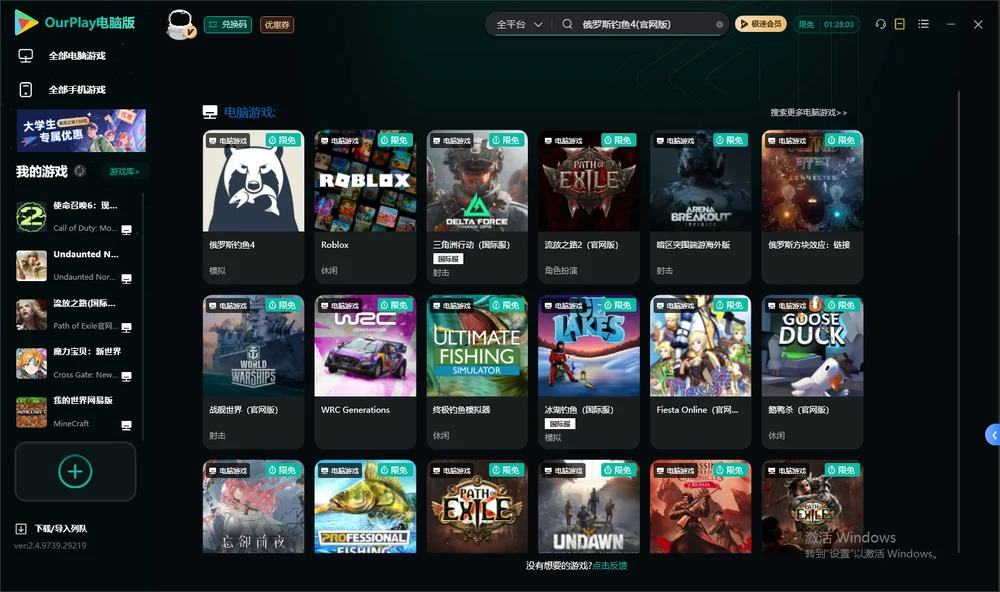The height and width of the screenshot is (592, 1000).
Task: Click 电脑游戏 tag on Goose Duck card
Action: pos(788,306)
